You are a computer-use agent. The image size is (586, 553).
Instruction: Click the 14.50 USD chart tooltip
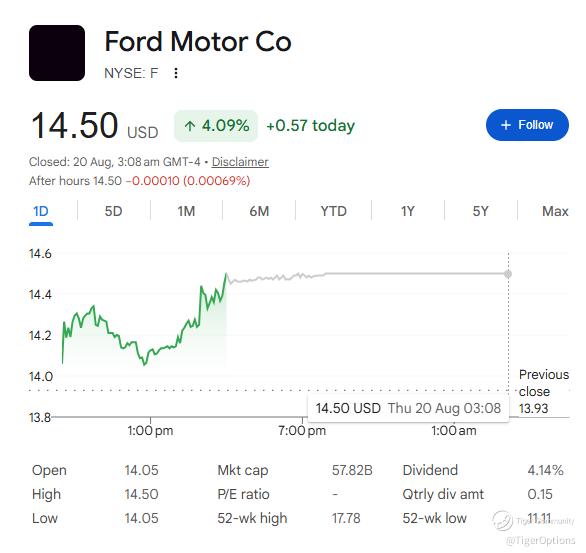[408, 408]
